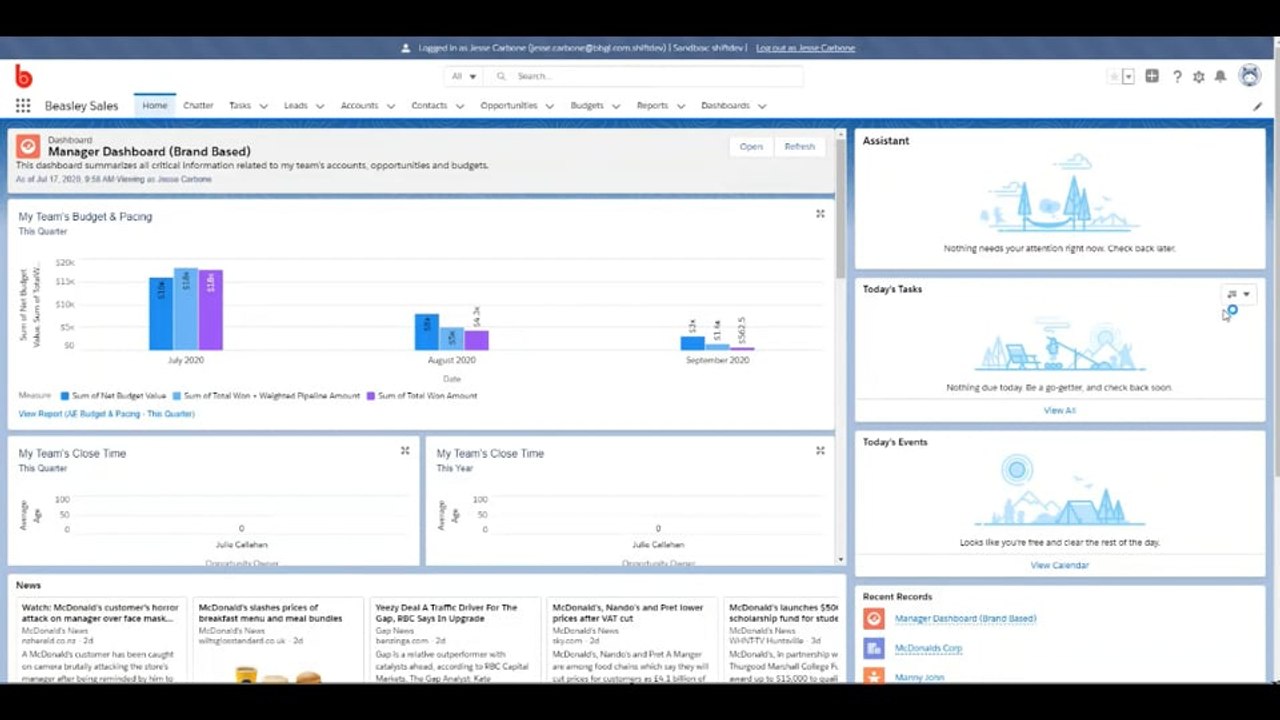Open the favorites list dropdown arrow
1280x720 pixels.
(x=1128, y=77)
